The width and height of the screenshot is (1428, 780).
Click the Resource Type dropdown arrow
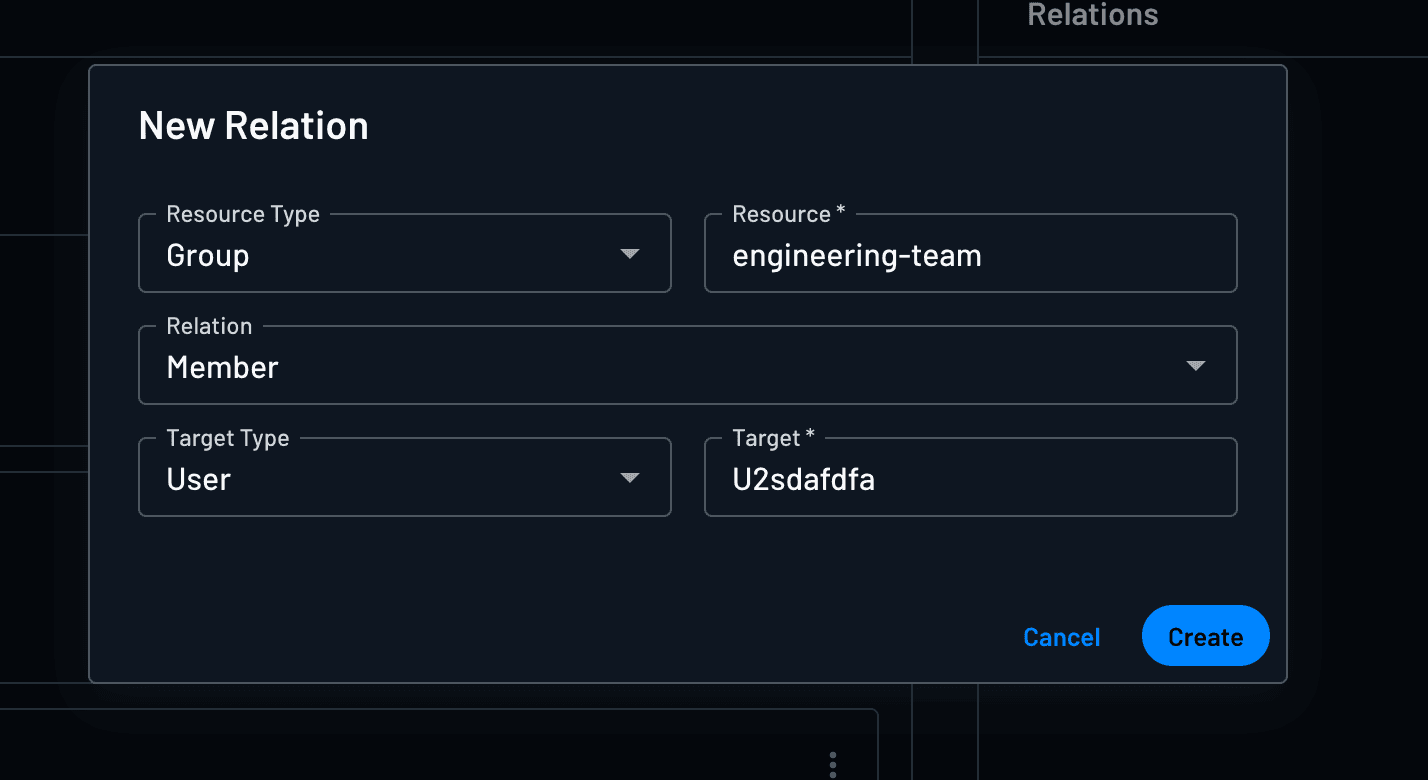click(x=630, y=254)
